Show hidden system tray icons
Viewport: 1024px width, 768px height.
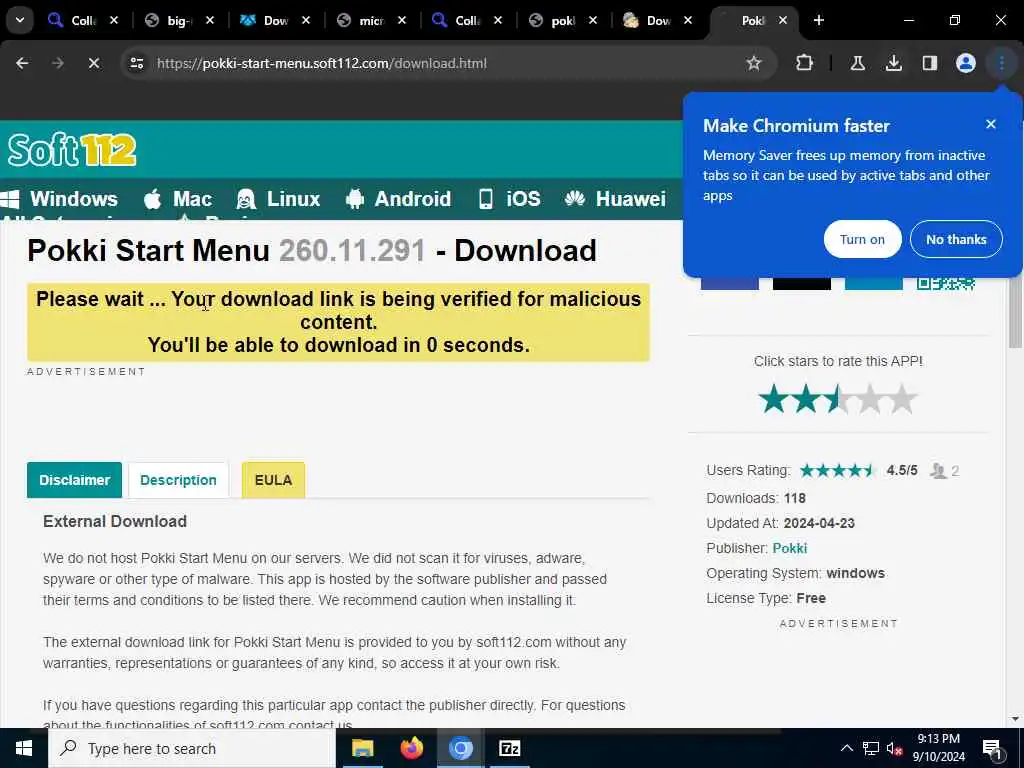(846, 748)
